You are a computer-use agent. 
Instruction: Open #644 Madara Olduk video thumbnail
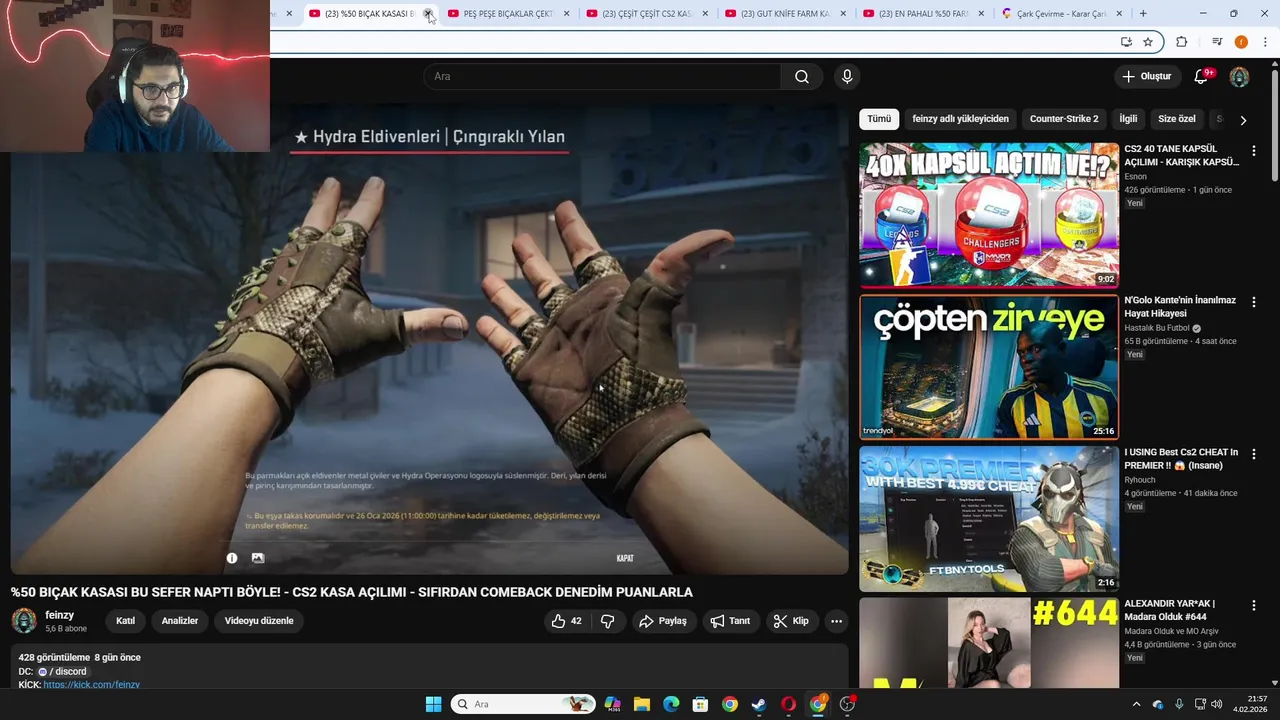click(x=989, y=643)
